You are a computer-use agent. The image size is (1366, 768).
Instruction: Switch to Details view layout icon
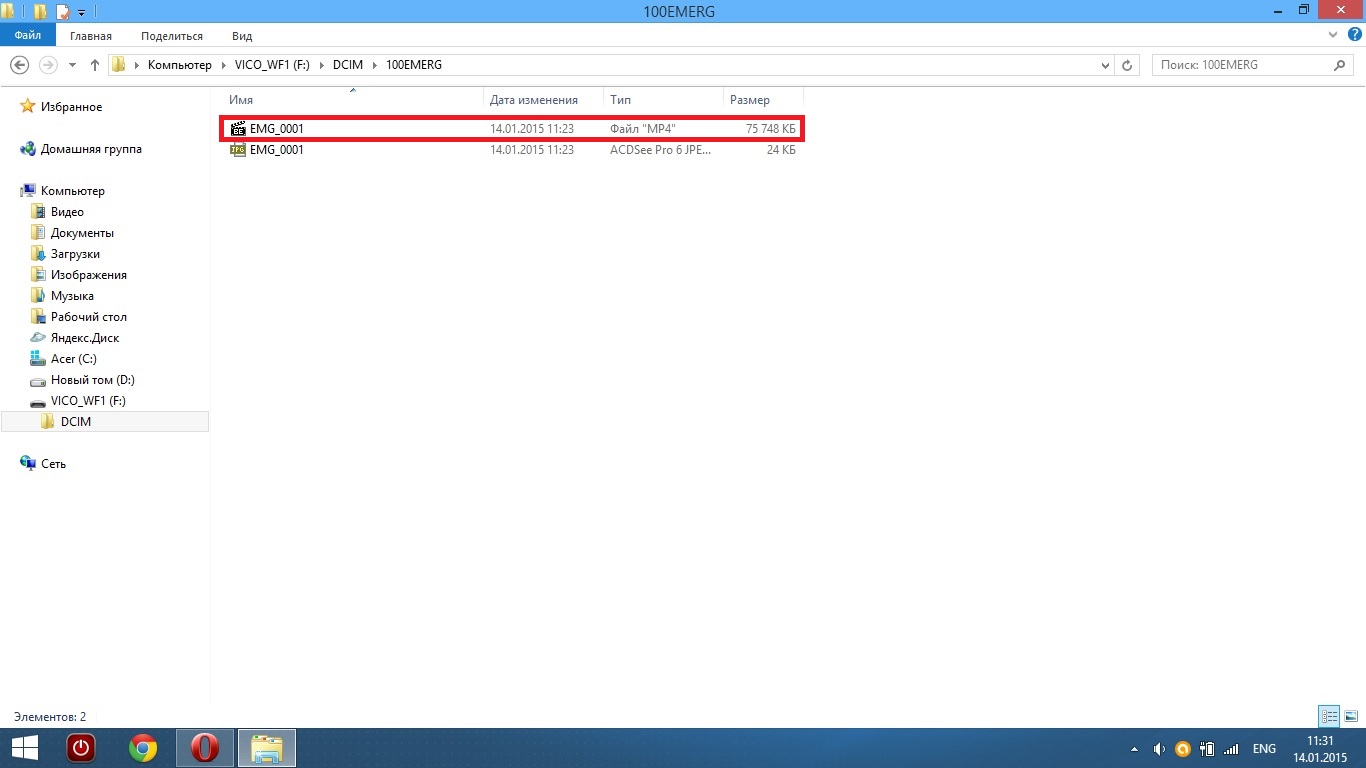click(1329, 716)
